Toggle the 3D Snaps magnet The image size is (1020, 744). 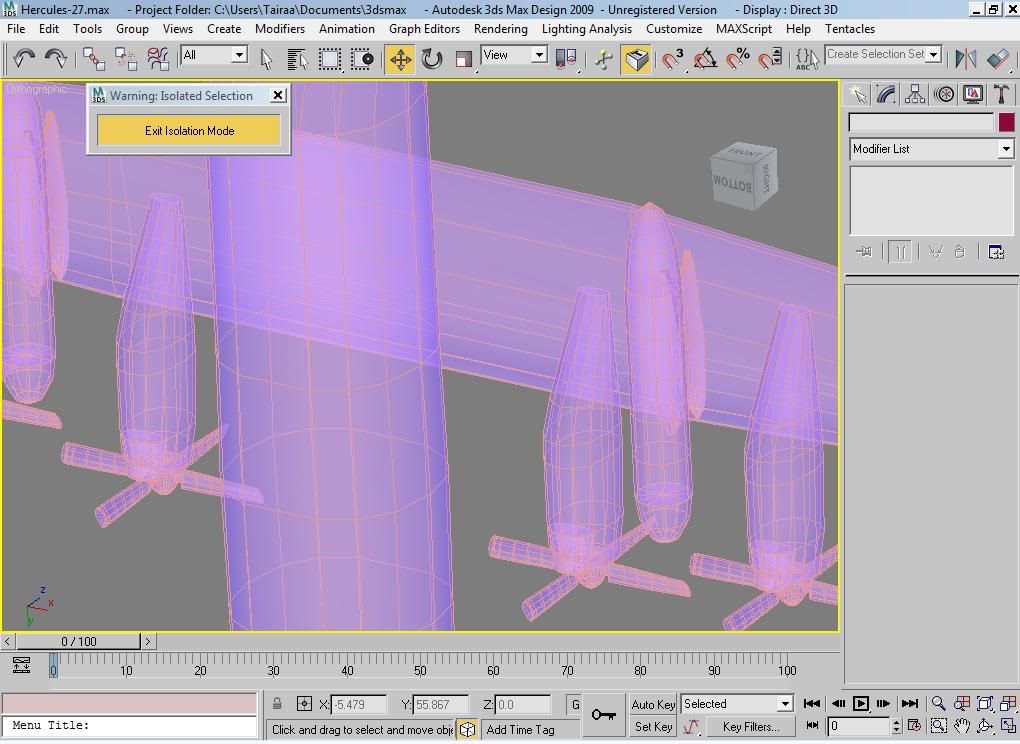(x=673, y=59)
